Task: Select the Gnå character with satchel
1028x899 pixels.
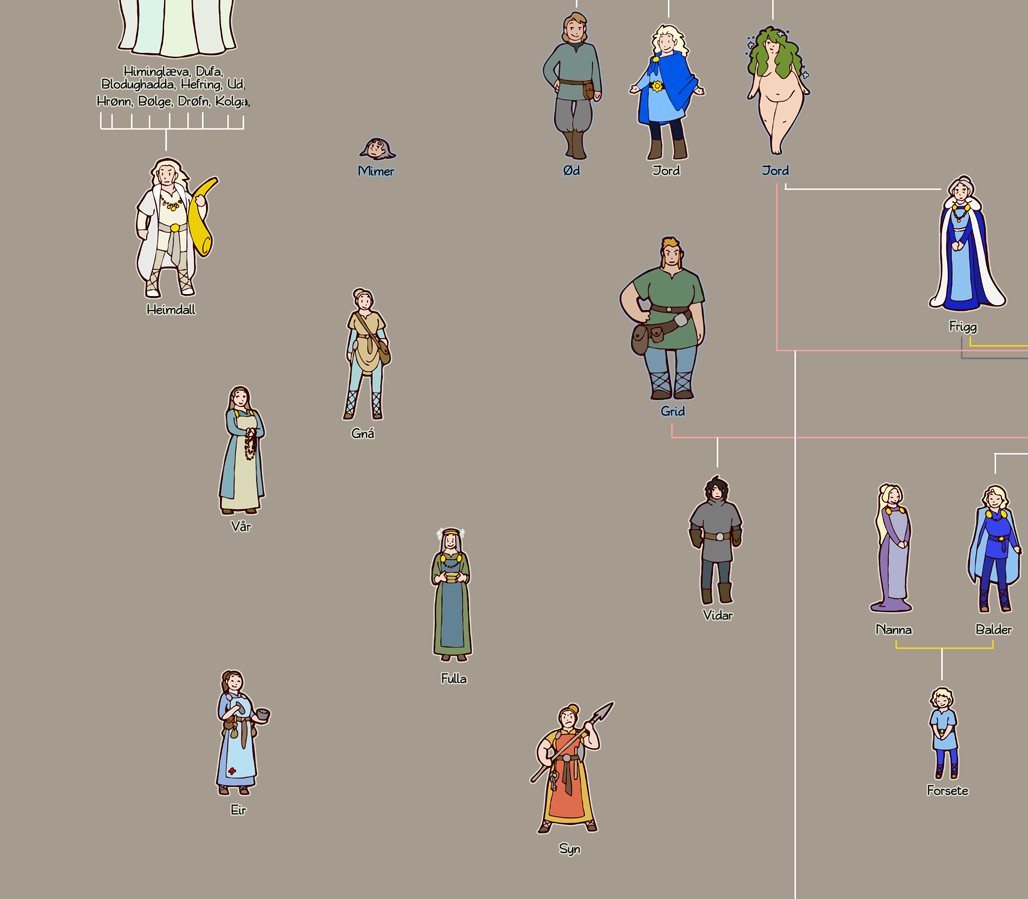Action: point(365,355)
